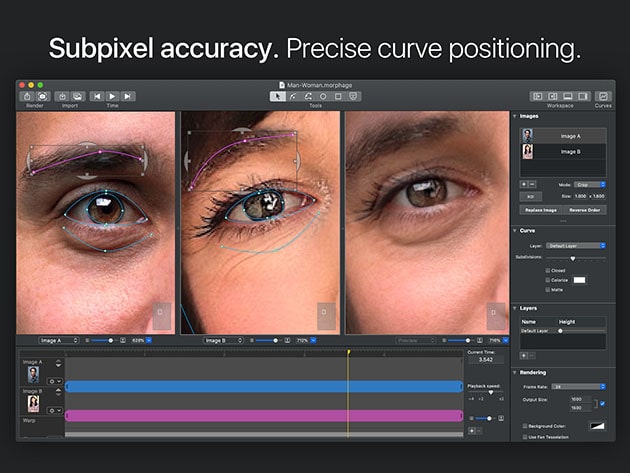Click the Import image picture icon
Viewport: 630px width, 473px height.
click(x=78, y=96)
